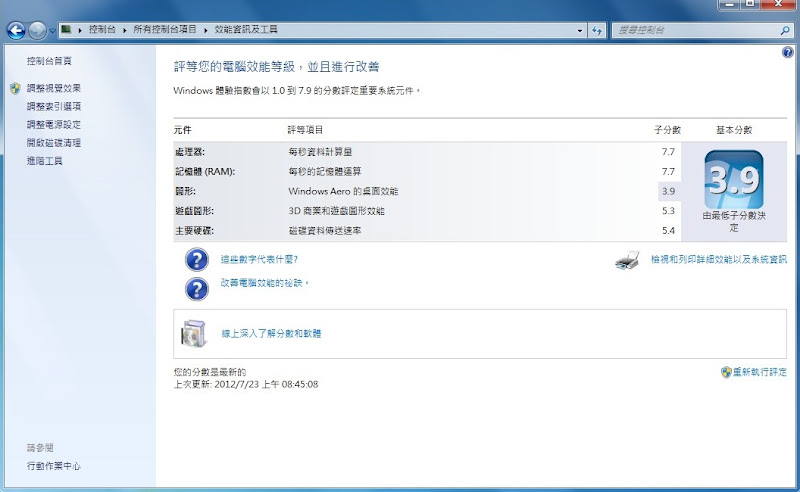
Task: Open 調整索引選項 link
Action: [54, 106]
